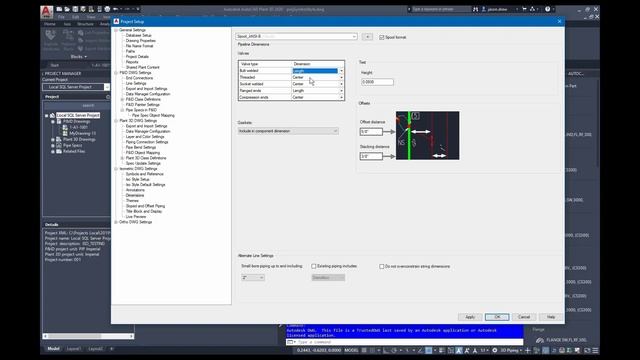Image resolution: width=640 pixels, height=360 pixels.
Task: Toggle the Spool format checkbox
Action: [382, 37]
